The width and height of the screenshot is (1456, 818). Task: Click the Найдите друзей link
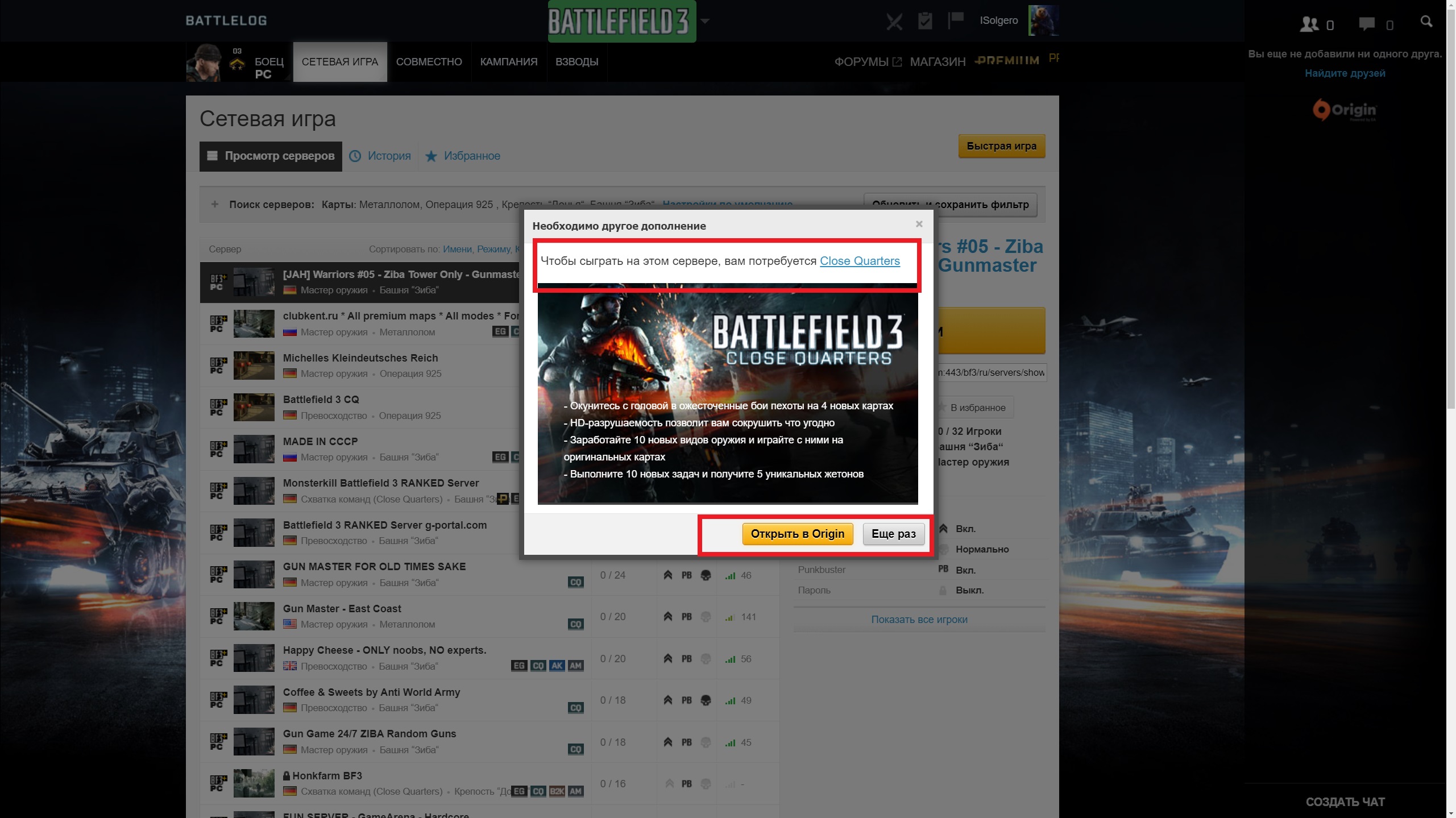click(x=1345, y=73)
